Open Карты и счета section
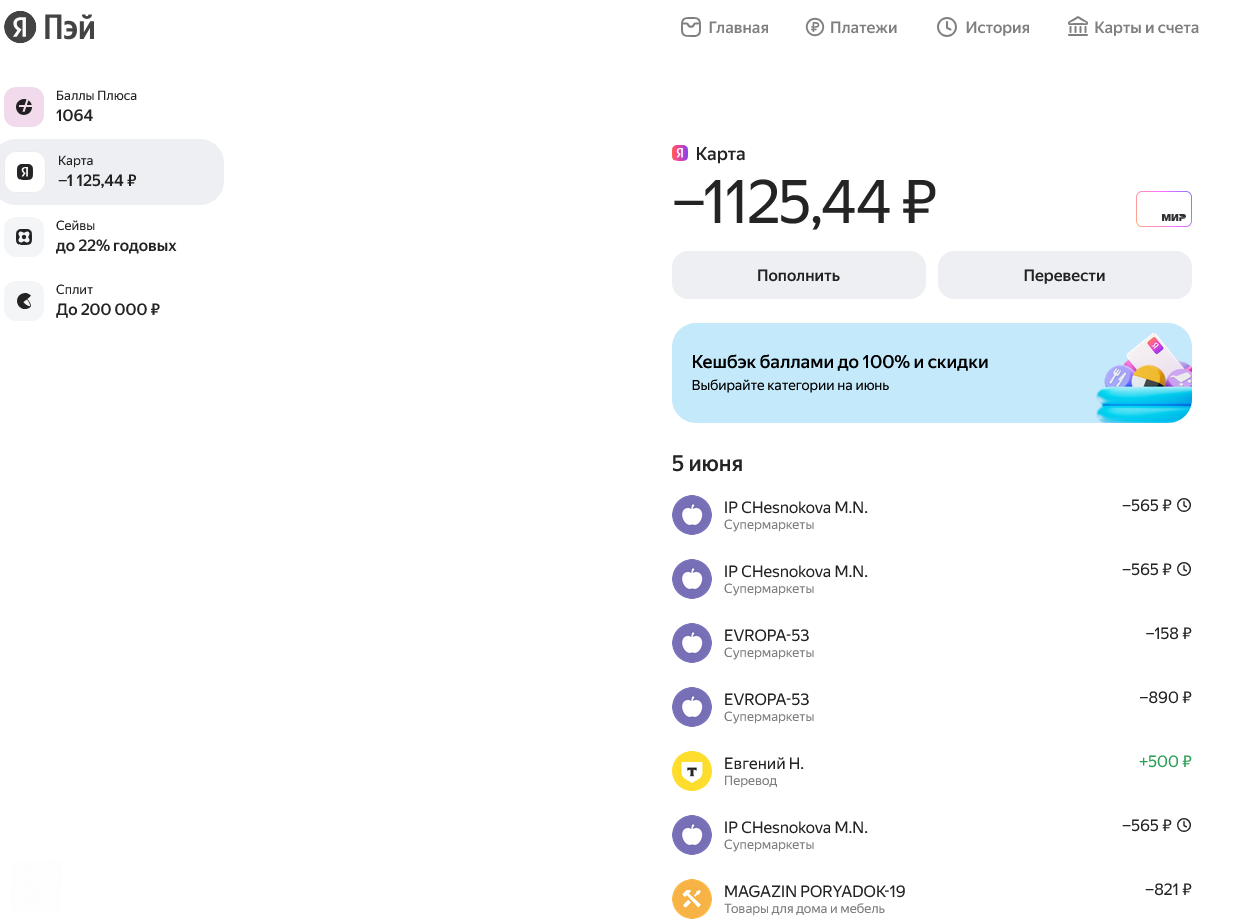This screenshot has width=1252, height=920. [1133, 27]
